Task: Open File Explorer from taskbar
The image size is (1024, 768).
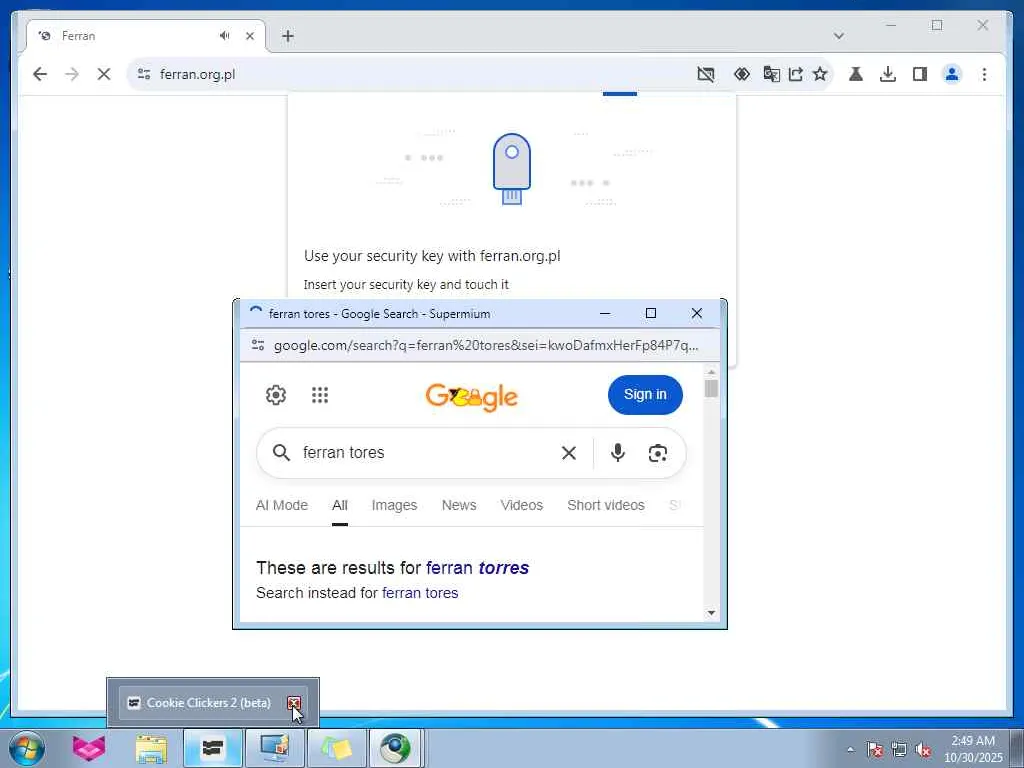Action: 152,748
